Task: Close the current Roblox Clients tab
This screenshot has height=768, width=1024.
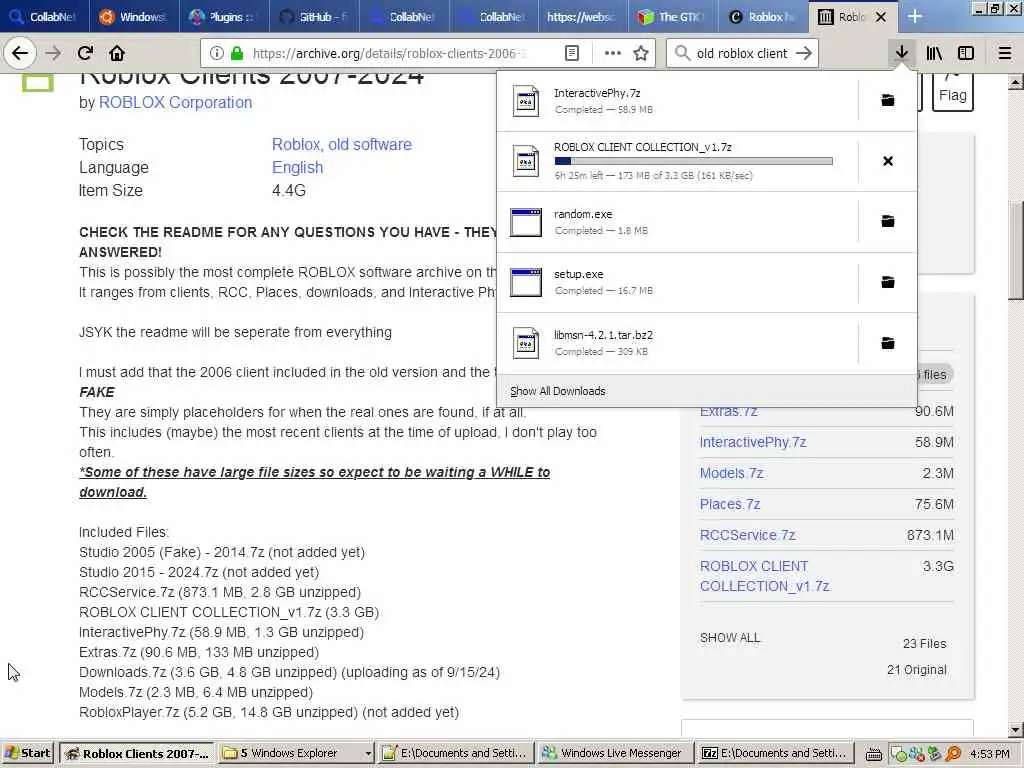Action: tap(881, 17)
